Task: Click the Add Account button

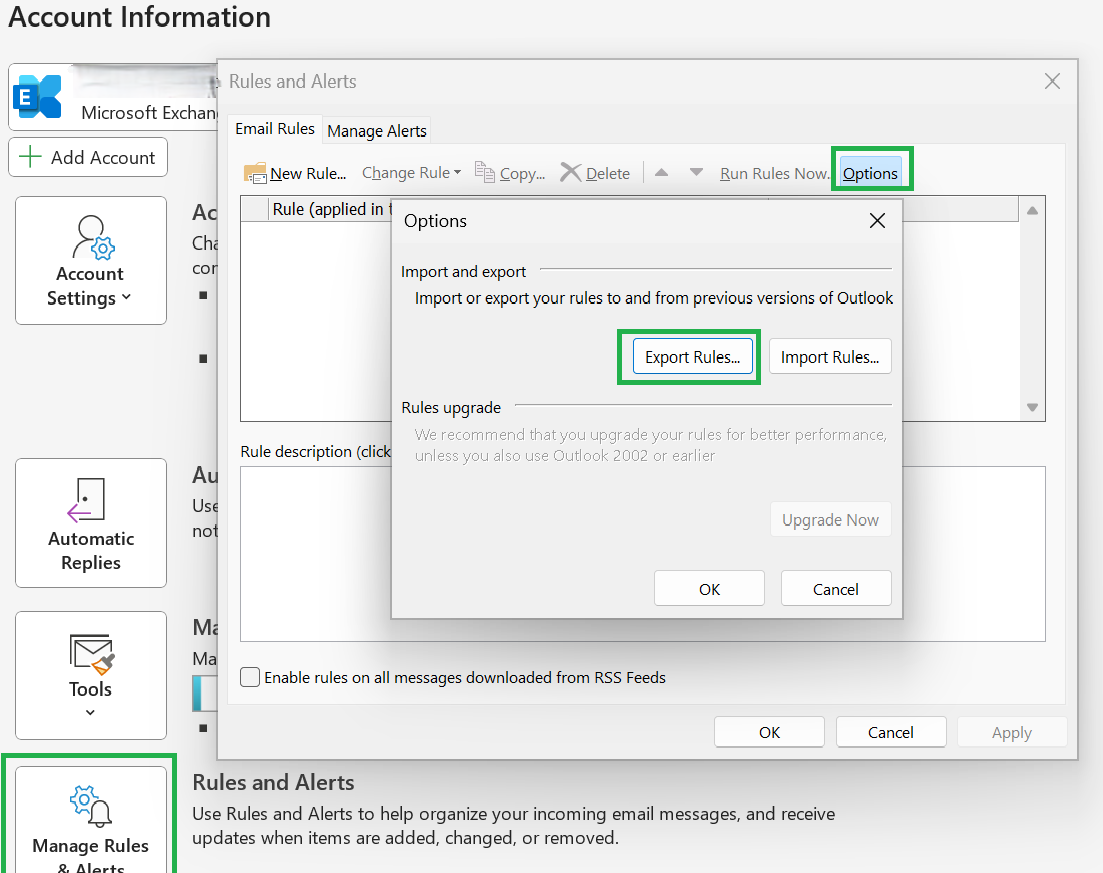Action: click(x=88, y=157)
